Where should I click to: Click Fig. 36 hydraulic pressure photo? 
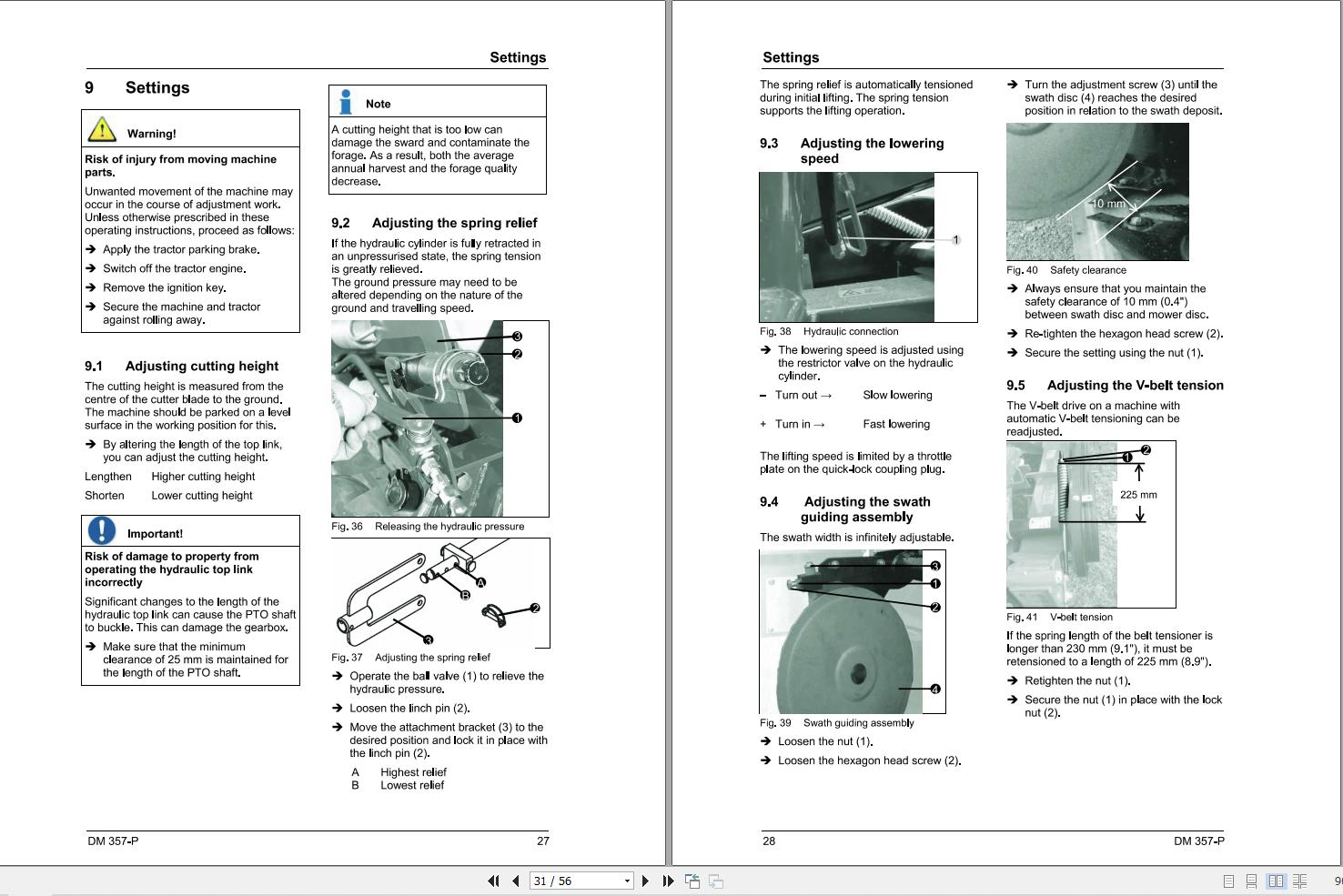[418, 418]
